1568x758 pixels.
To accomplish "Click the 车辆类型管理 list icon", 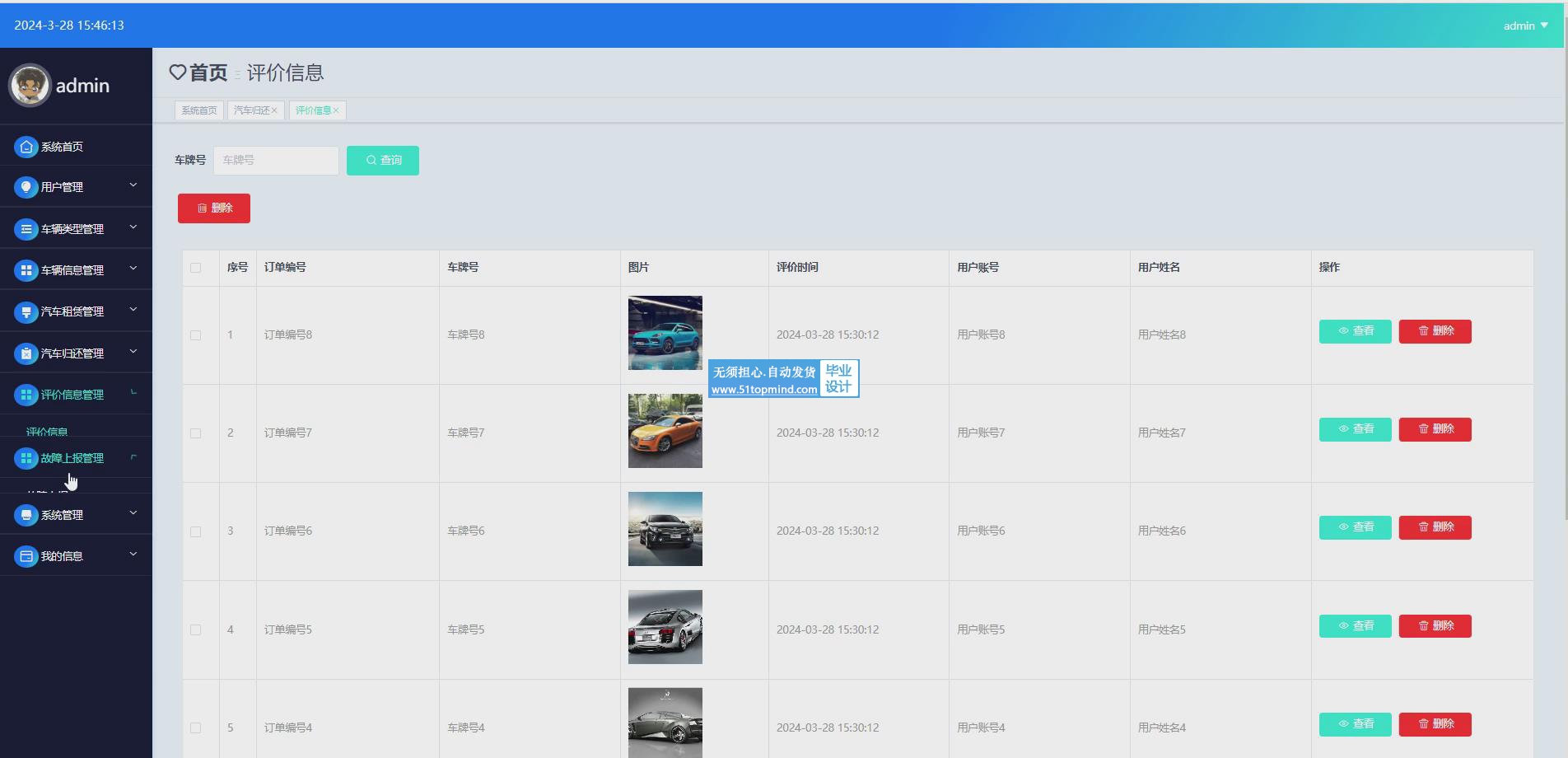I will click(26, 229).
